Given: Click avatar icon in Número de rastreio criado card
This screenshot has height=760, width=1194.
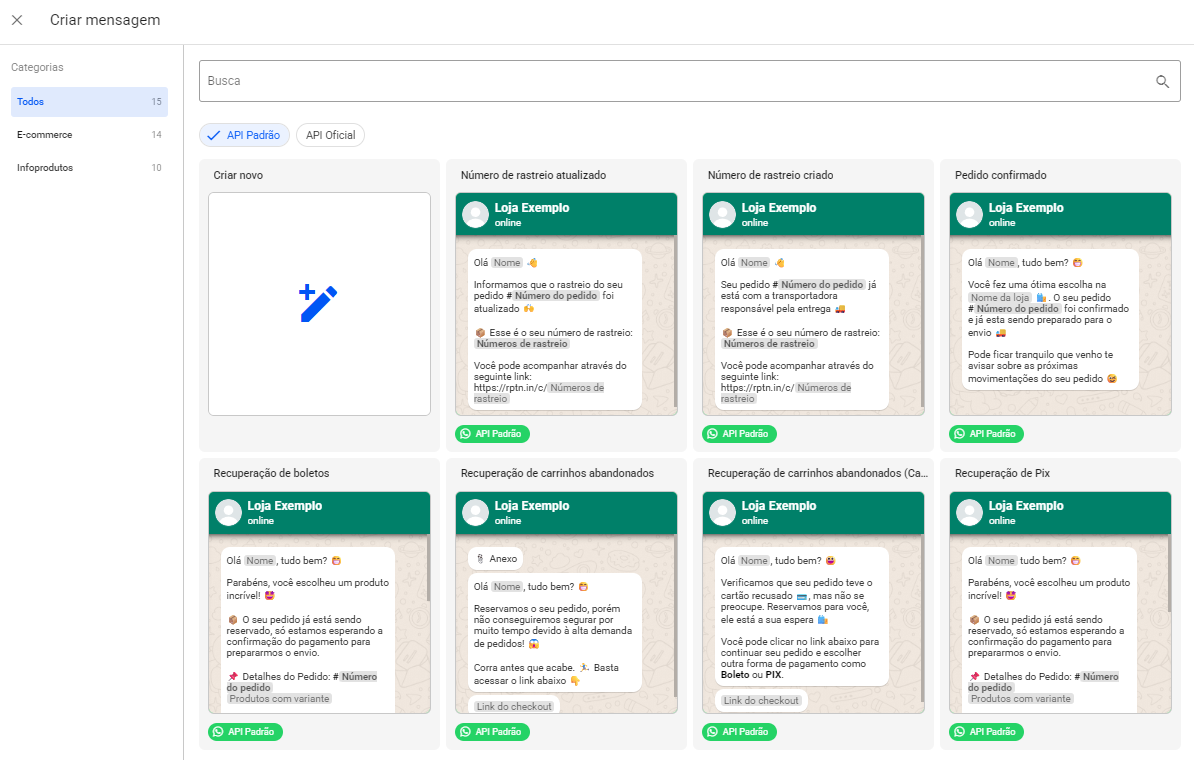Looking at the screenshot, I should 721,214.
